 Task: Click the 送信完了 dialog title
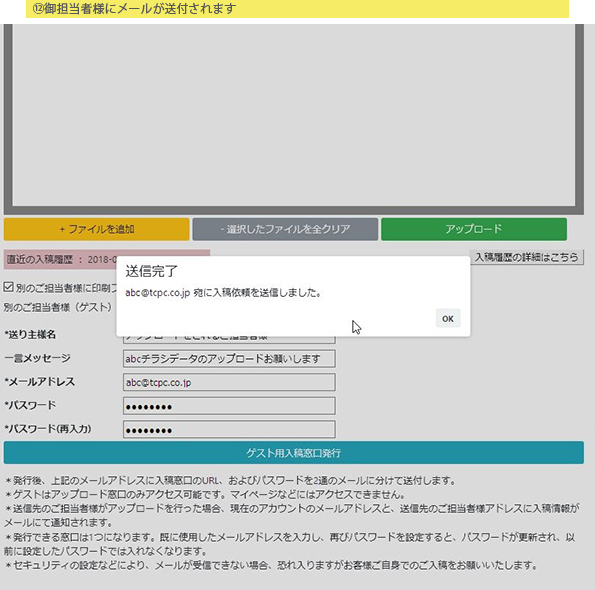151,271
